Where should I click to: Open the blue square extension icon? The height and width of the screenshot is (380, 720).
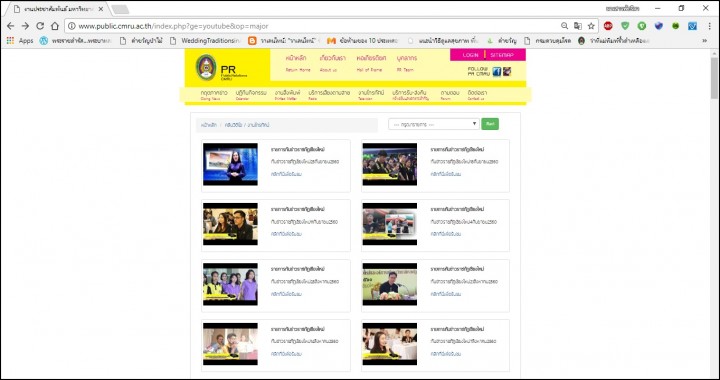(692, 26)
